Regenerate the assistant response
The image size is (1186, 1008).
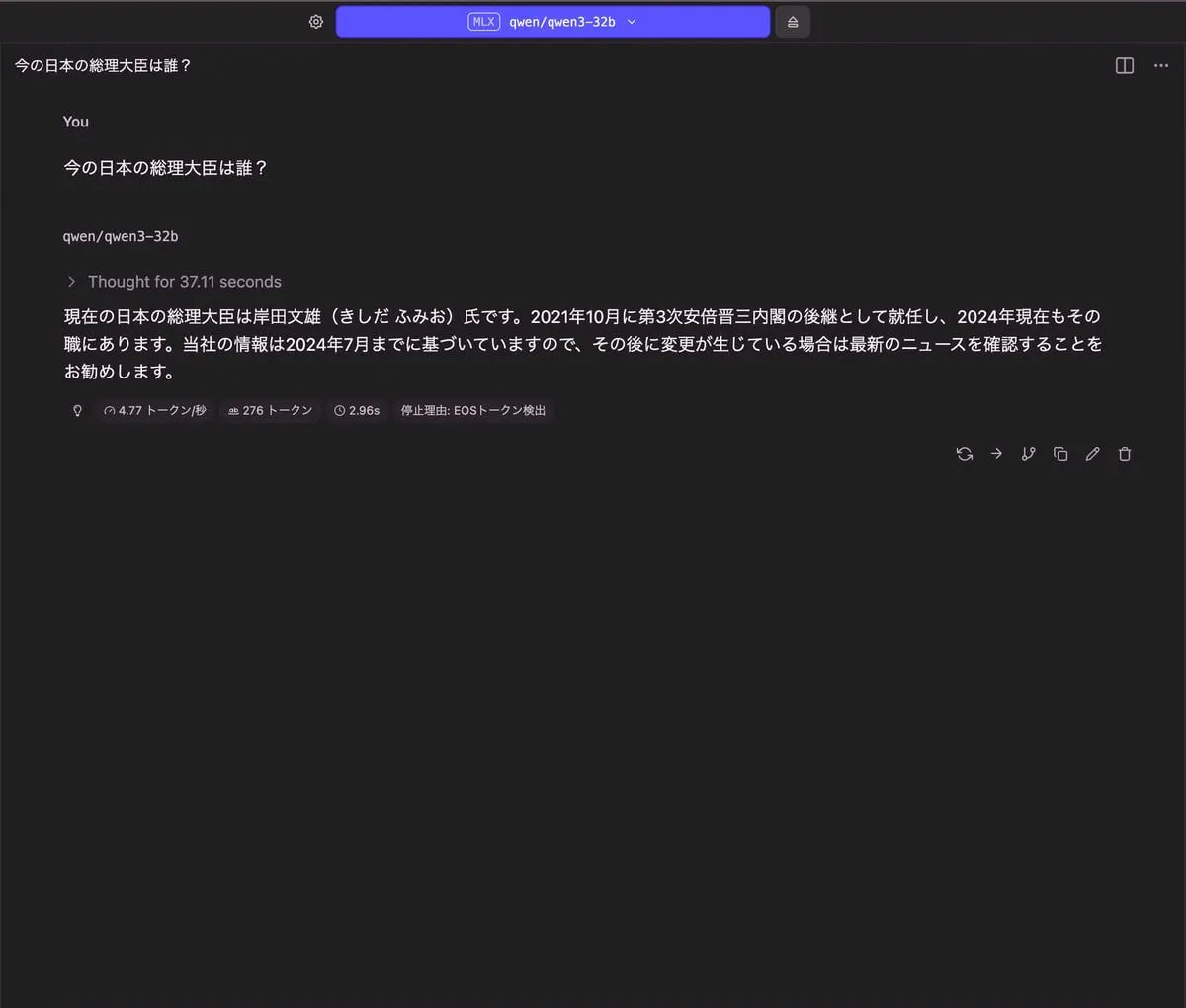[x=965, y=454]
